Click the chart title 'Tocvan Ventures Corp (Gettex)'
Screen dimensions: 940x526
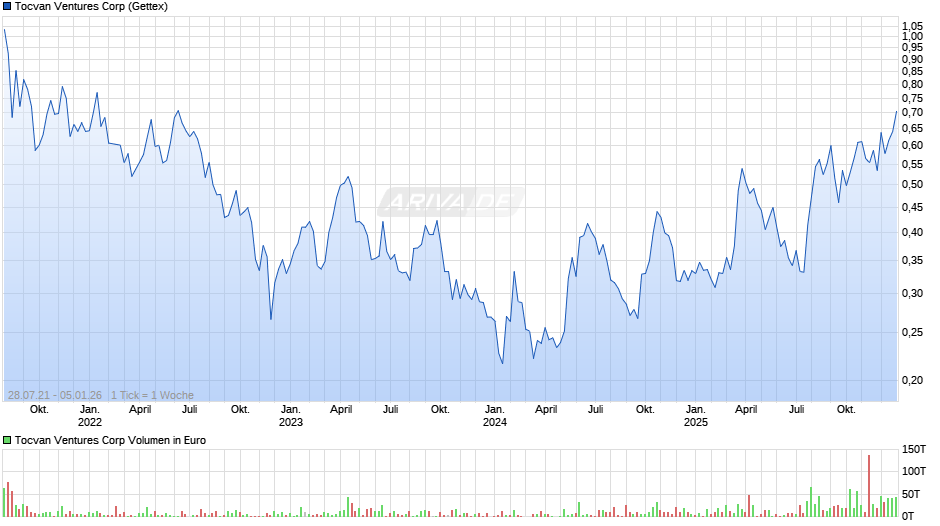91,7
